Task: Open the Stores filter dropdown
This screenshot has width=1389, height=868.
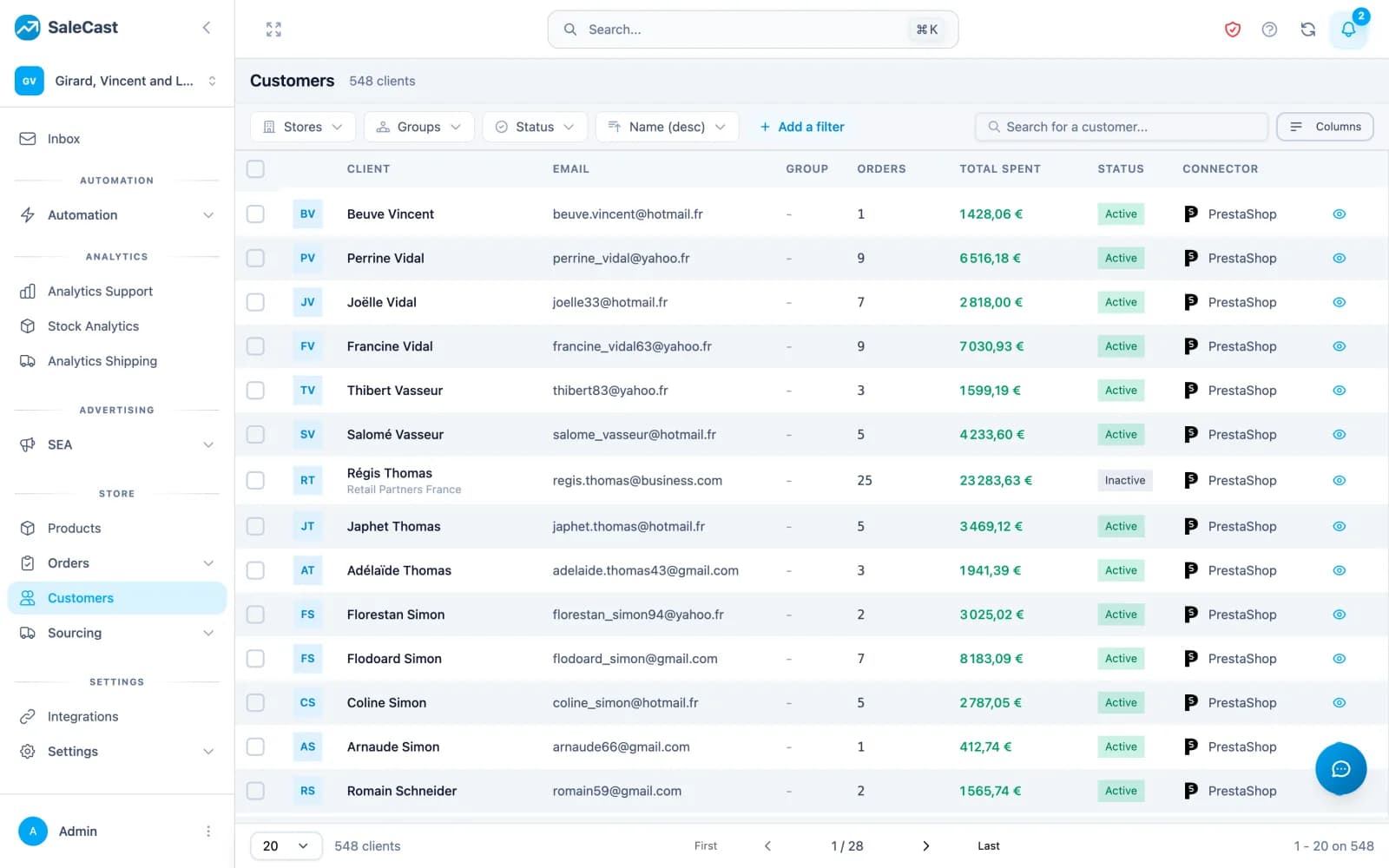Action: click(x=302, y=127)
